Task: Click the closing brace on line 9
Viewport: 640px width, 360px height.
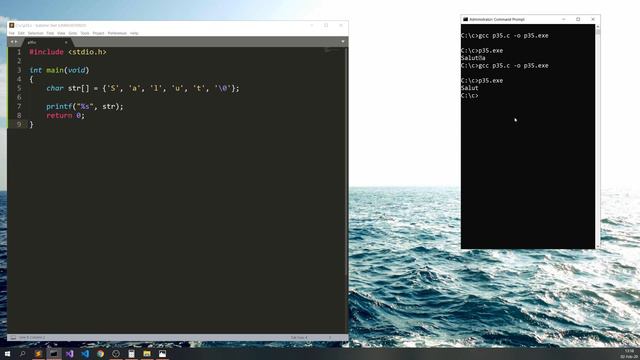Action: coord(31,125)
